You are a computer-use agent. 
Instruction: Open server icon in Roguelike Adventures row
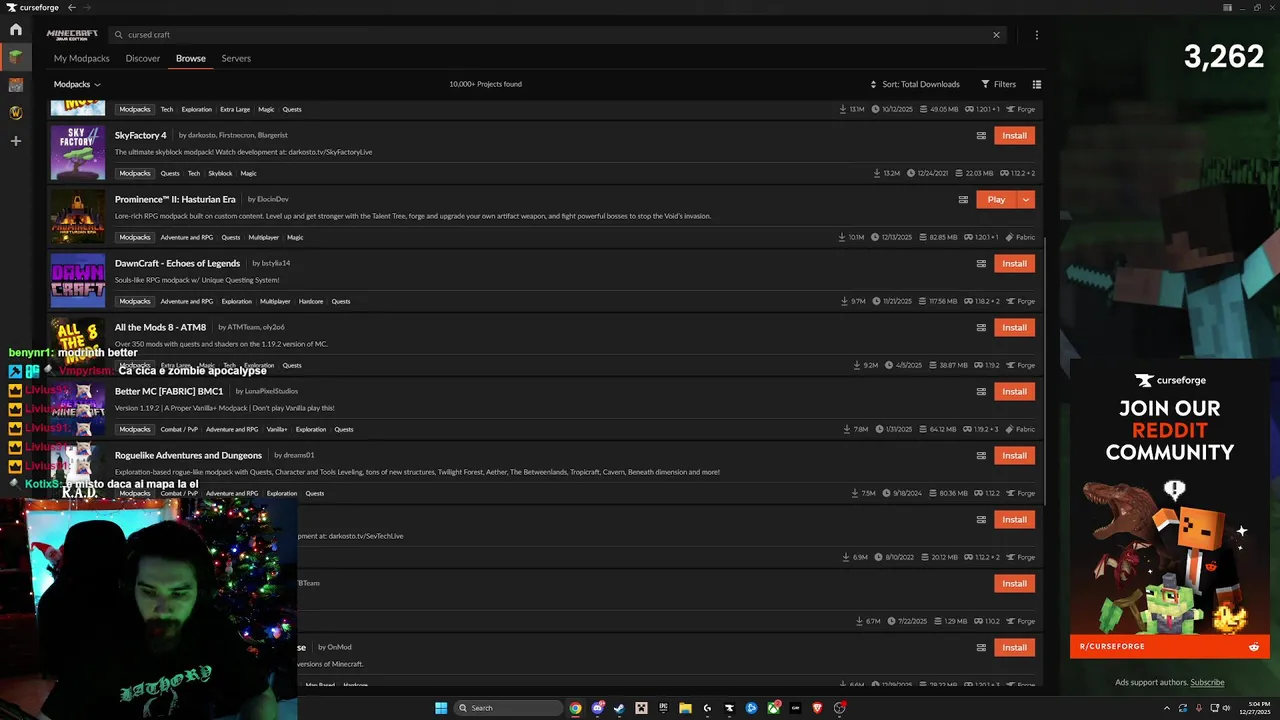(x=981, y=455)
